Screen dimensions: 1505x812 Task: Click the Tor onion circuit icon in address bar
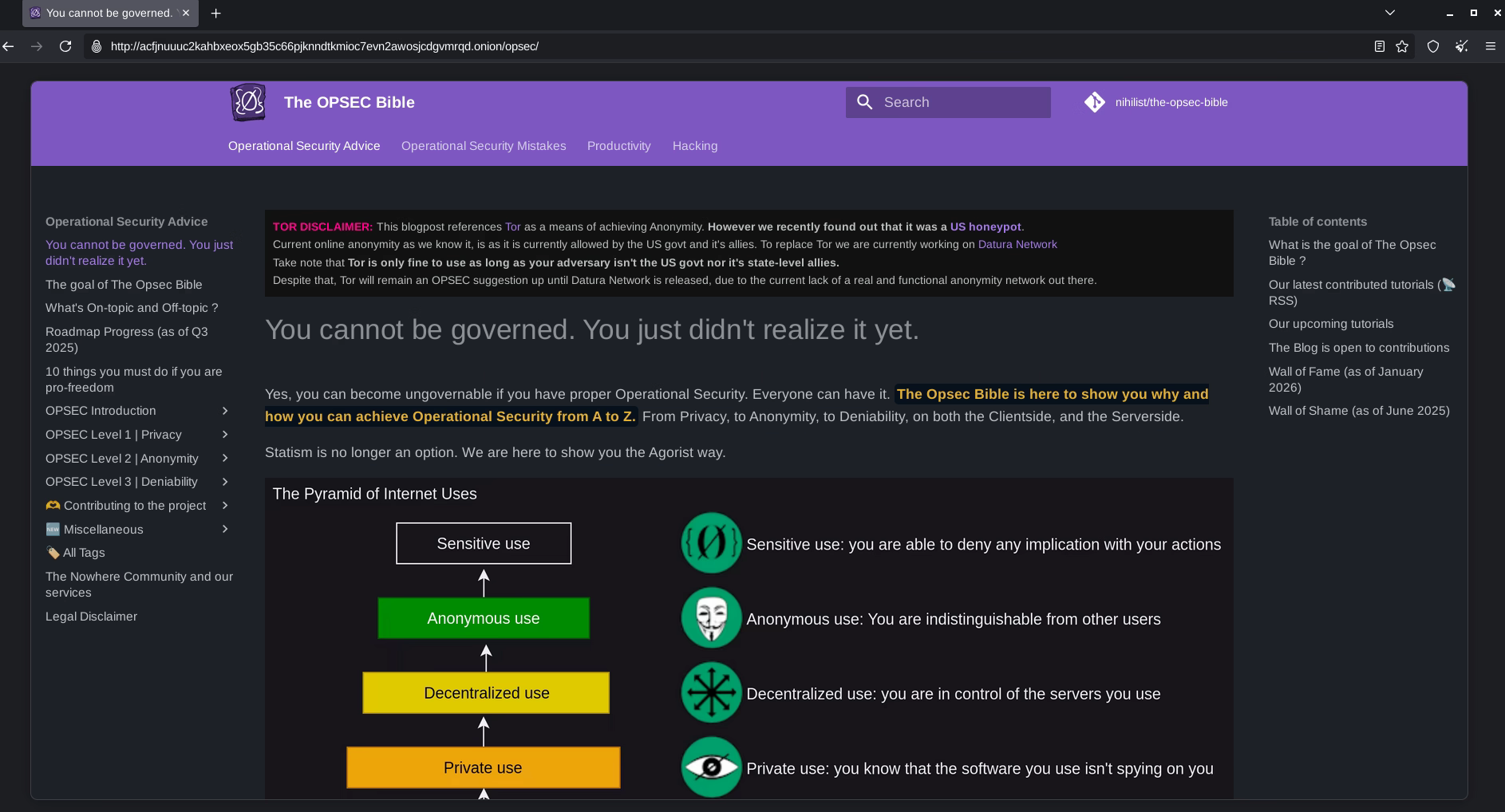tap(97, 46)
